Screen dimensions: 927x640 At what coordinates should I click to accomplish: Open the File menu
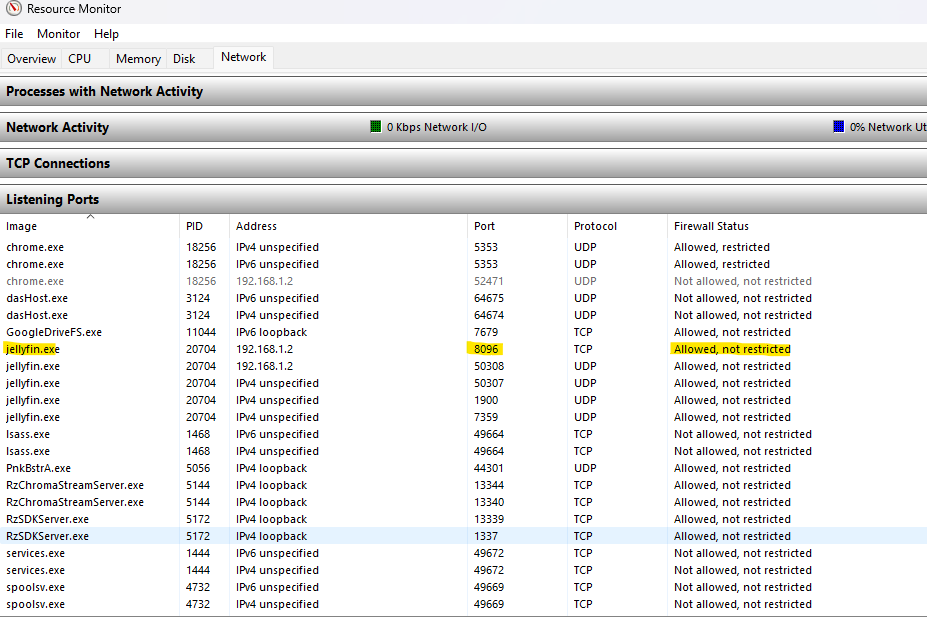(14, 34)
